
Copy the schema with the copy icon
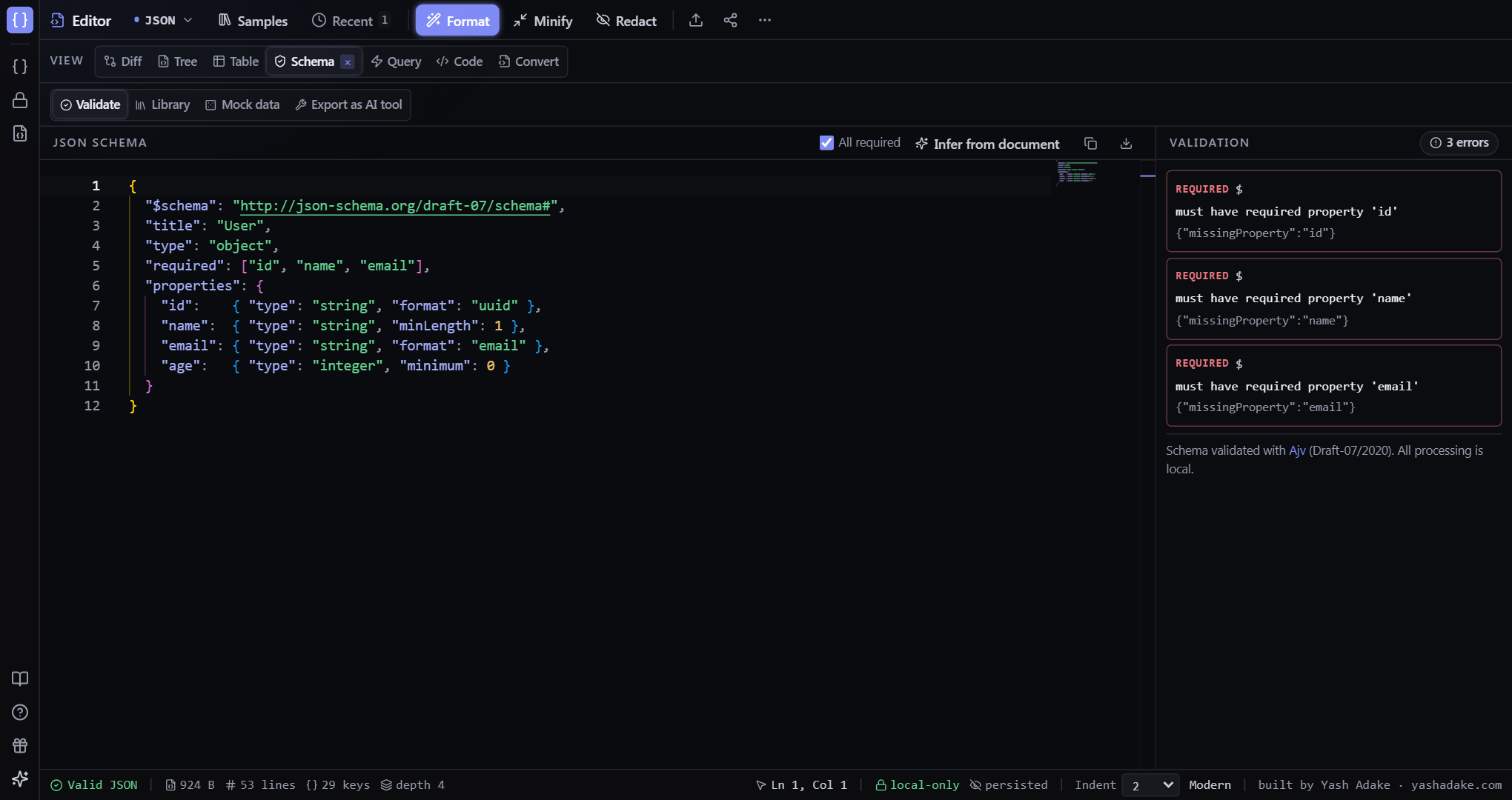[1090, 144]
